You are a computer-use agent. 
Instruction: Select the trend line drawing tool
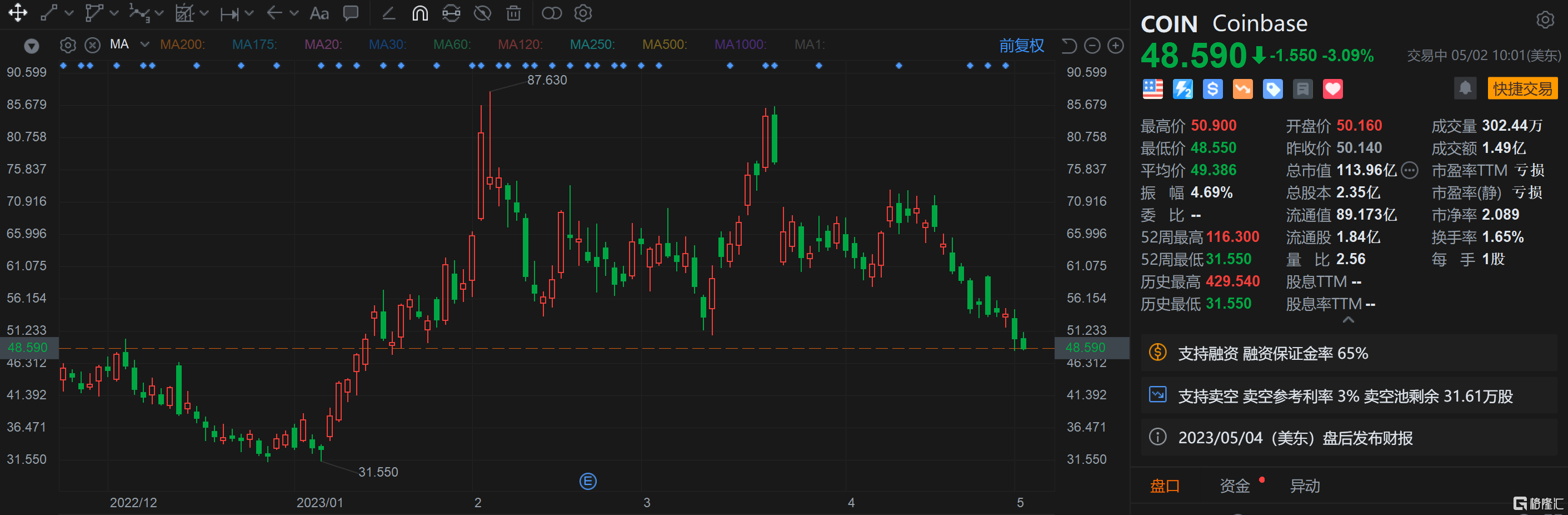point(49,13)
